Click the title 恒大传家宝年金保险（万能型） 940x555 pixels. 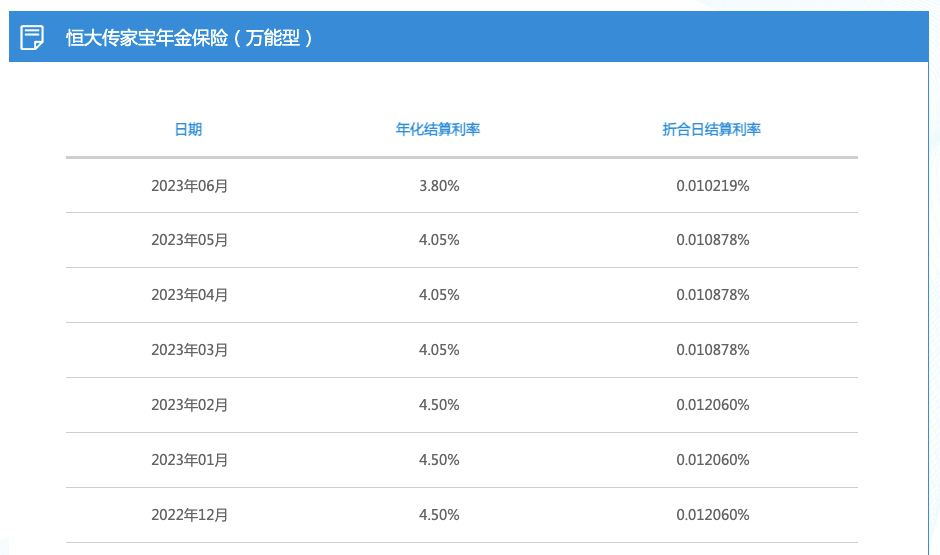(189, 38)
